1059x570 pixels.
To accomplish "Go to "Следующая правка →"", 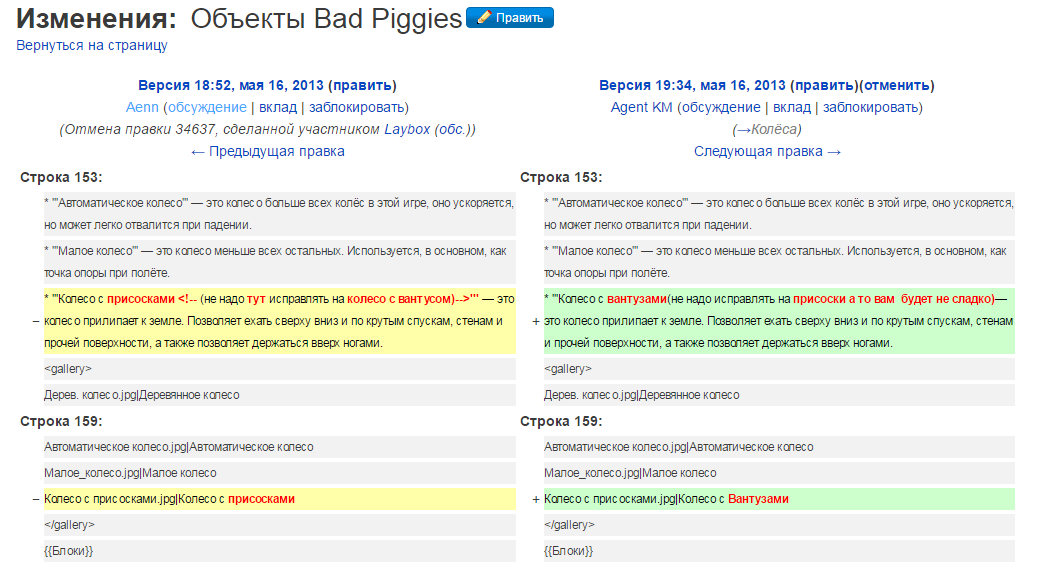I will 768,151.
